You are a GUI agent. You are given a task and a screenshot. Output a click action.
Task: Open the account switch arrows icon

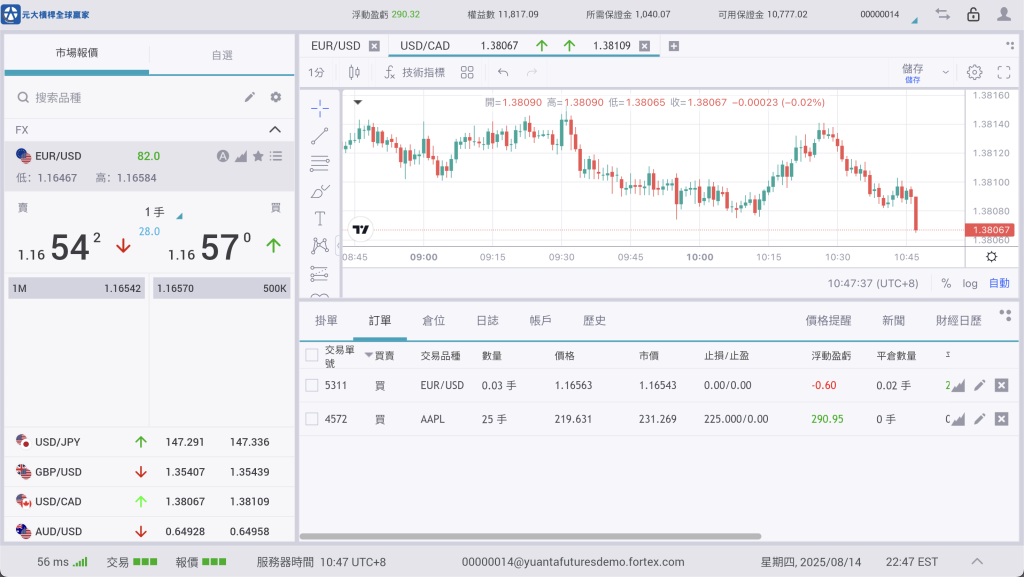[942, 14]
